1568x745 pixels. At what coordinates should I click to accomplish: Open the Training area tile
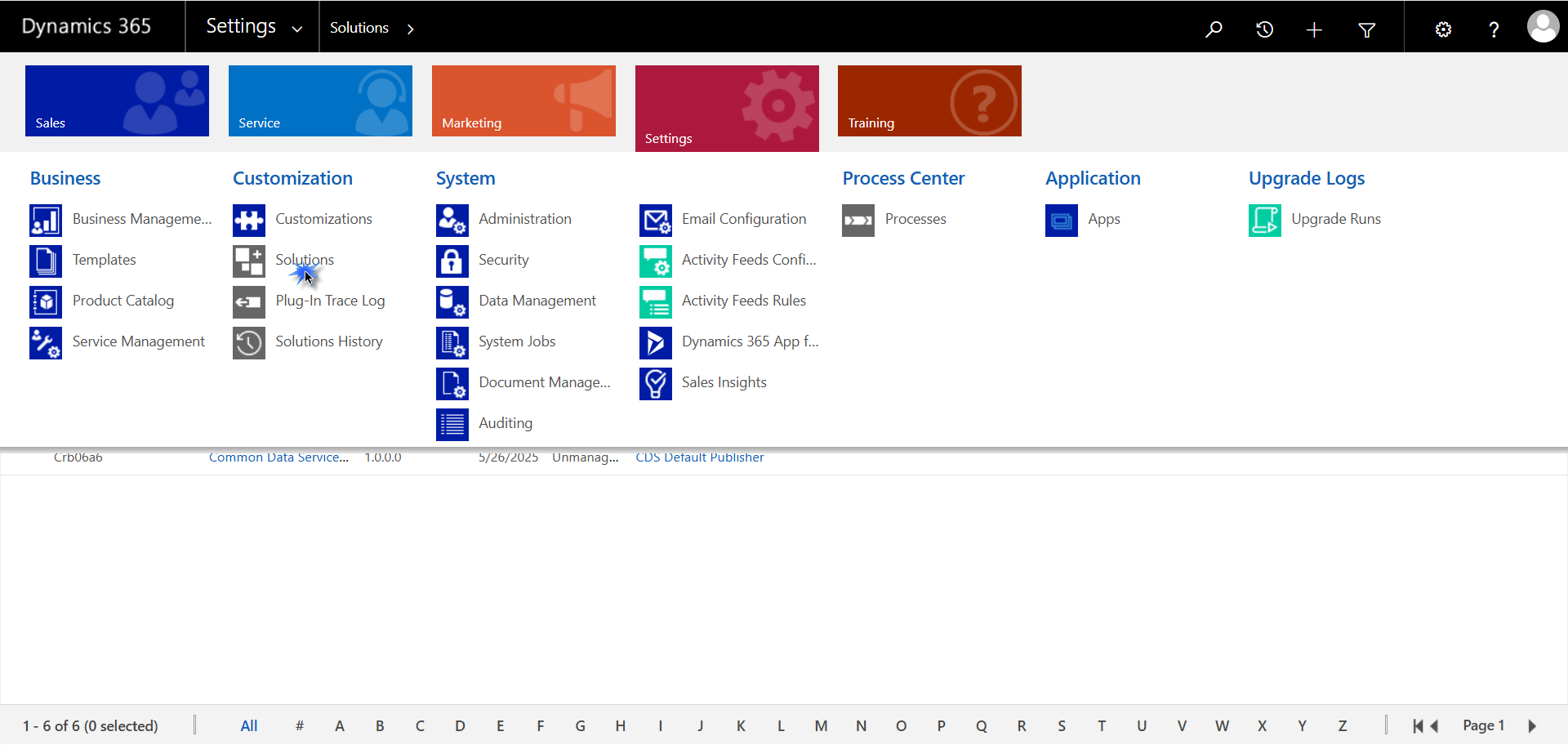[929, 101]
